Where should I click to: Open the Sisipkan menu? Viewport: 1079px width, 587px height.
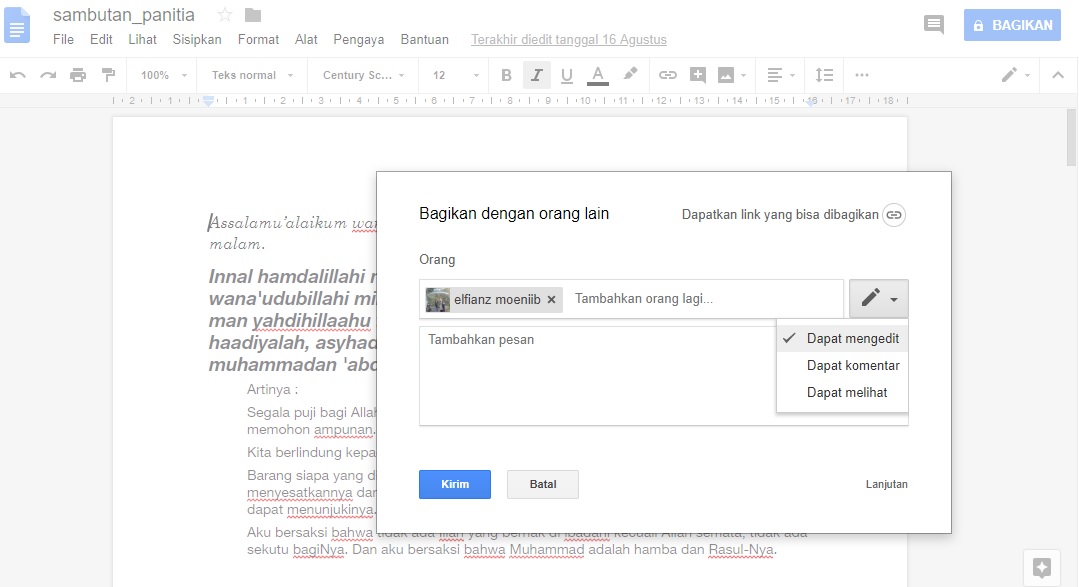coord(197,40)
